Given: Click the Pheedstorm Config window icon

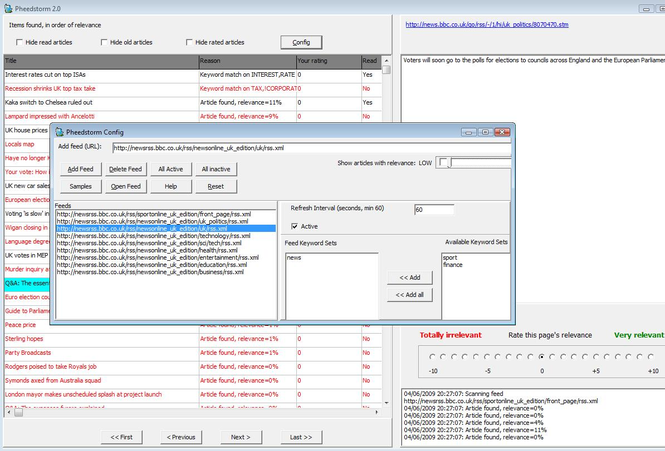Looking at the screenshot, I should pos(60,132).
